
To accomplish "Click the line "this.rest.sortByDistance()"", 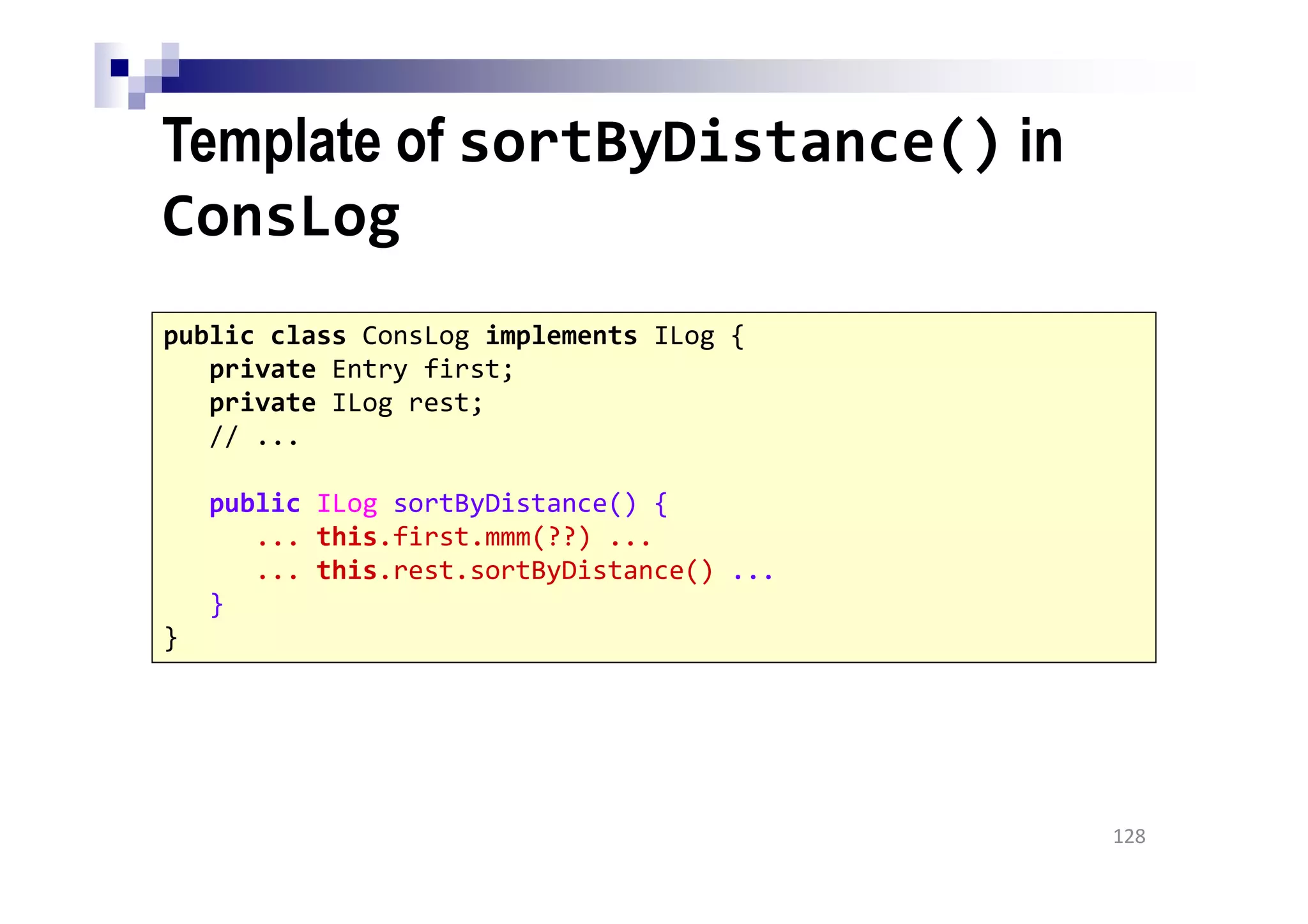I will pyautogui.click(x=515, y=571).
